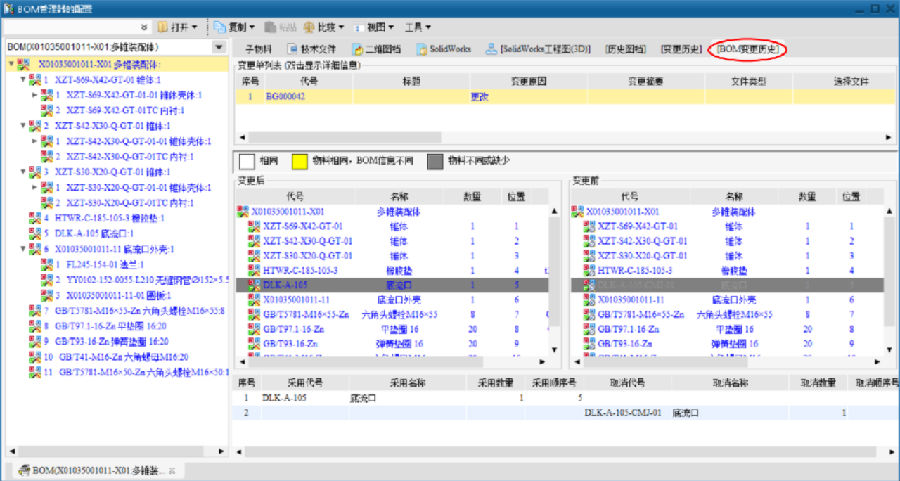
Task: Click the right arrow of the change list horizontal scrollbar
Action: point(889,137)
